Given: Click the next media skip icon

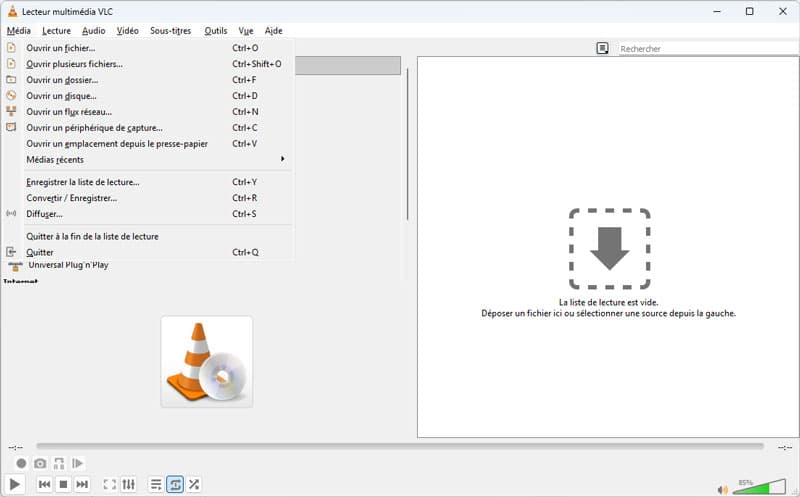Looking at the screenshot, I should coord(82,485).
